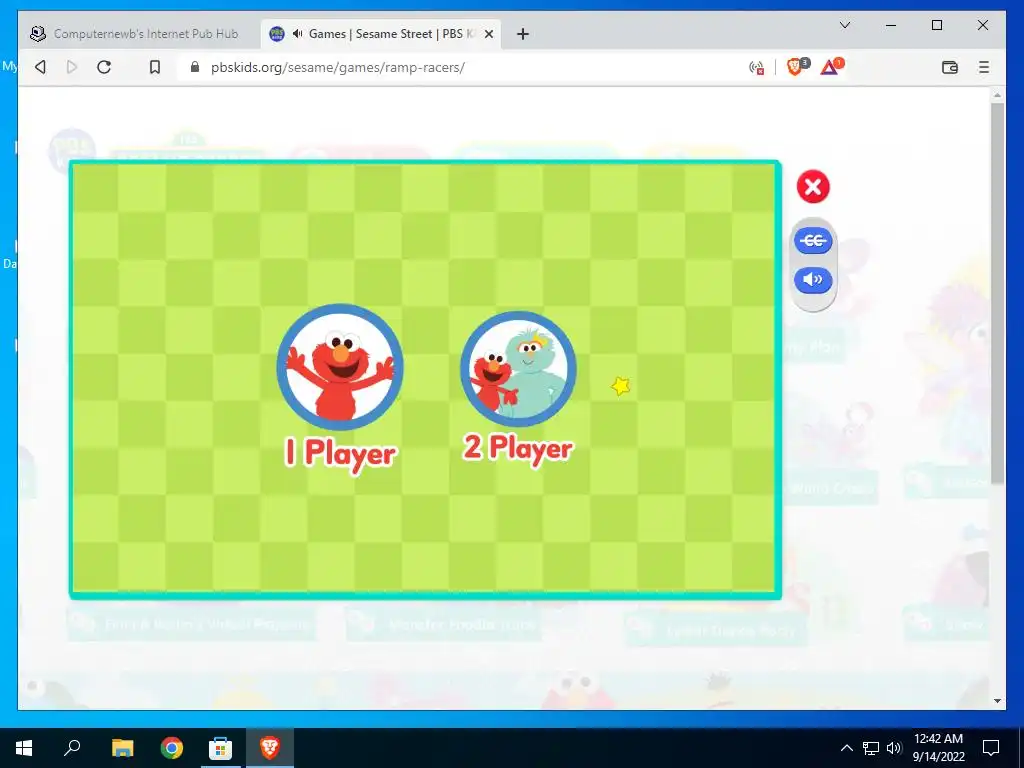Open the Brave hamburger menu
This screenshot has height=768, width=1024.
pos(984,67)
